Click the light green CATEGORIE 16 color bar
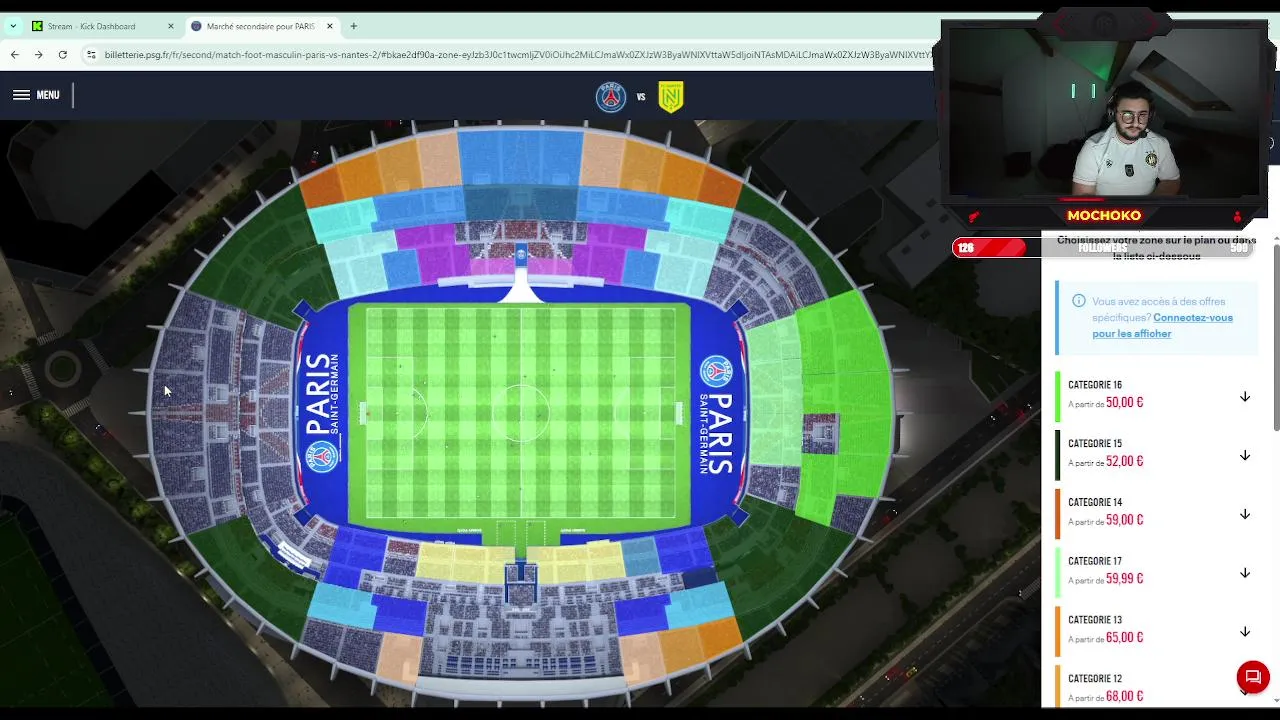1280x720 pixels. tap(1057, 396)
